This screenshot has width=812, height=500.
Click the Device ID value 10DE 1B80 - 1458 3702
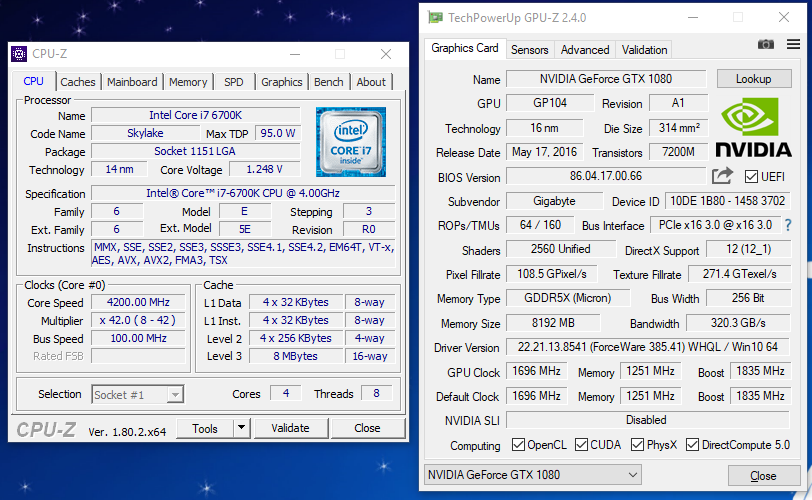pos(728,201)
